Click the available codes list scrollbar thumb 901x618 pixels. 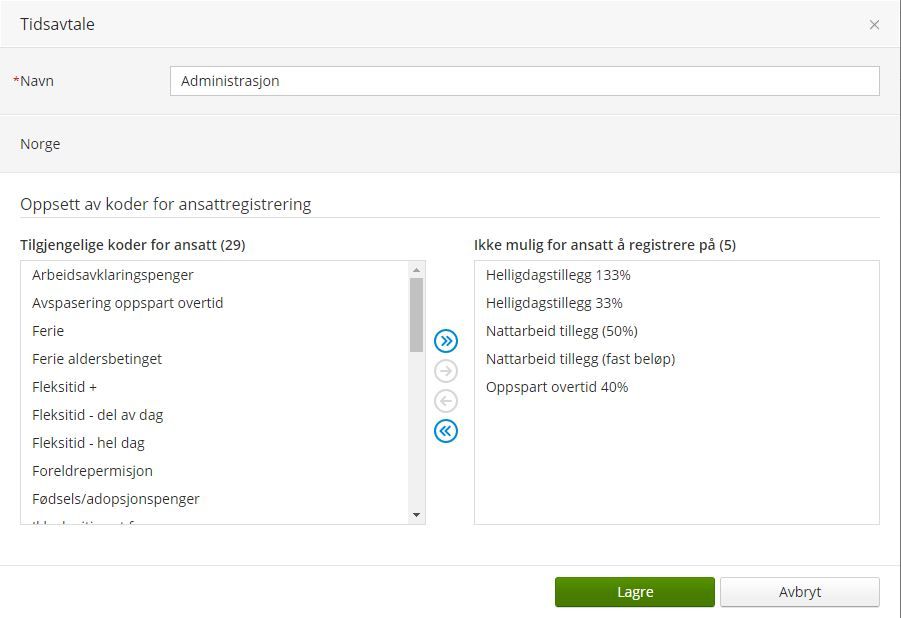tap(417, 314)
